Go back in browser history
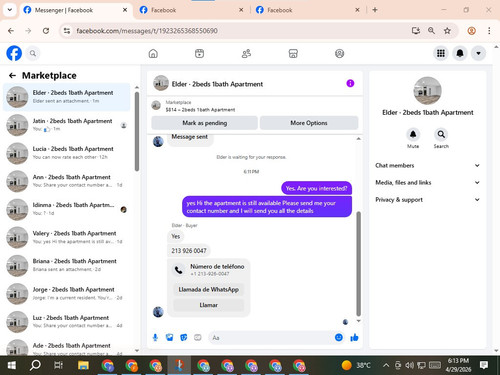 click(11, 31)
